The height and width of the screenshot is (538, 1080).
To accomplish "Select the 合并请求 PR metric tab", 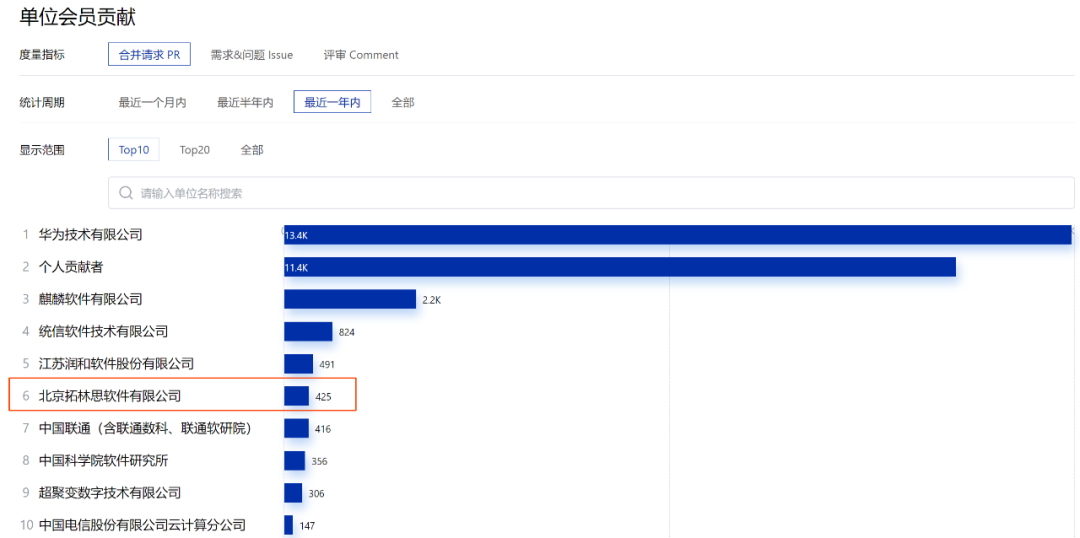I will click(x=149, y=55).
